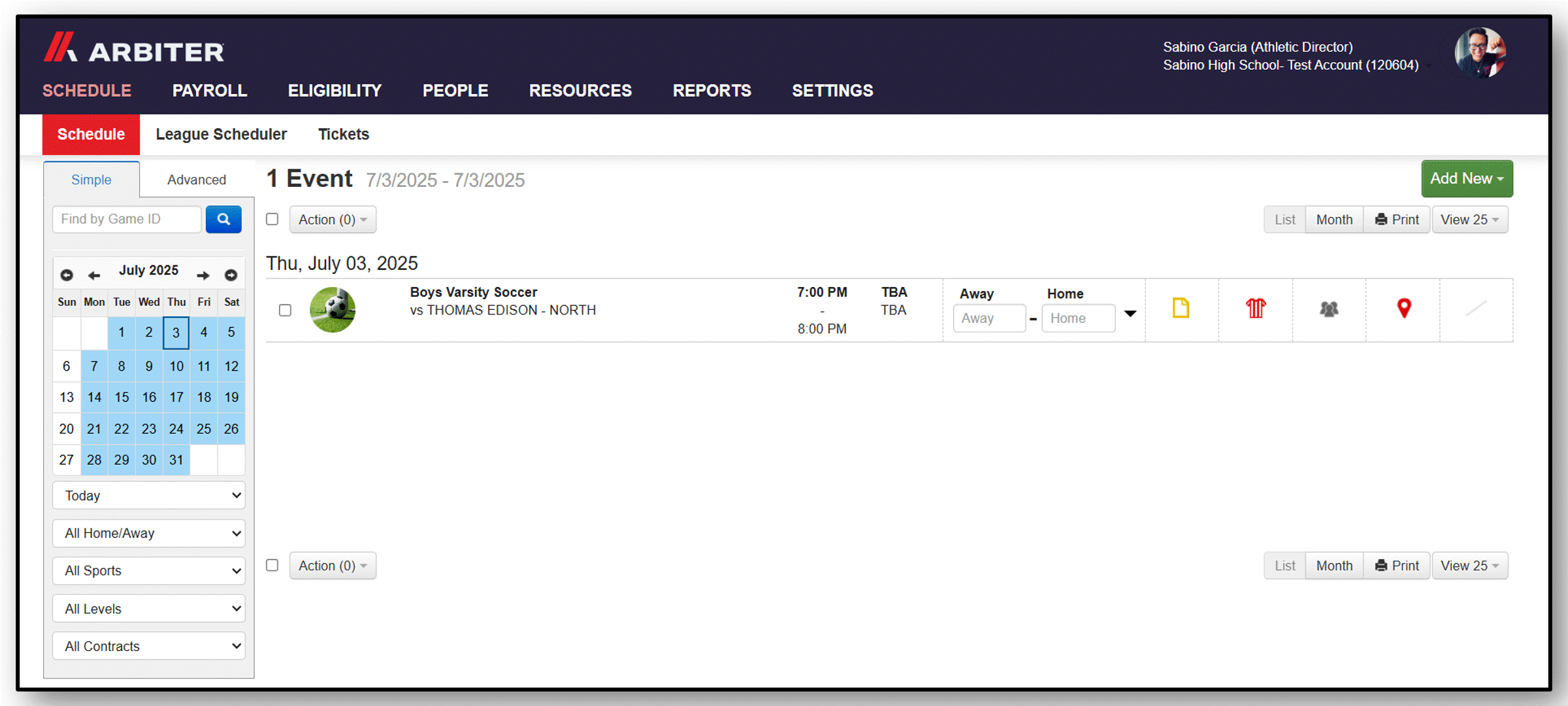Click the blue Game ID search icon
The height and width of the screenshot is (706, 1568).
click(223, 219)
